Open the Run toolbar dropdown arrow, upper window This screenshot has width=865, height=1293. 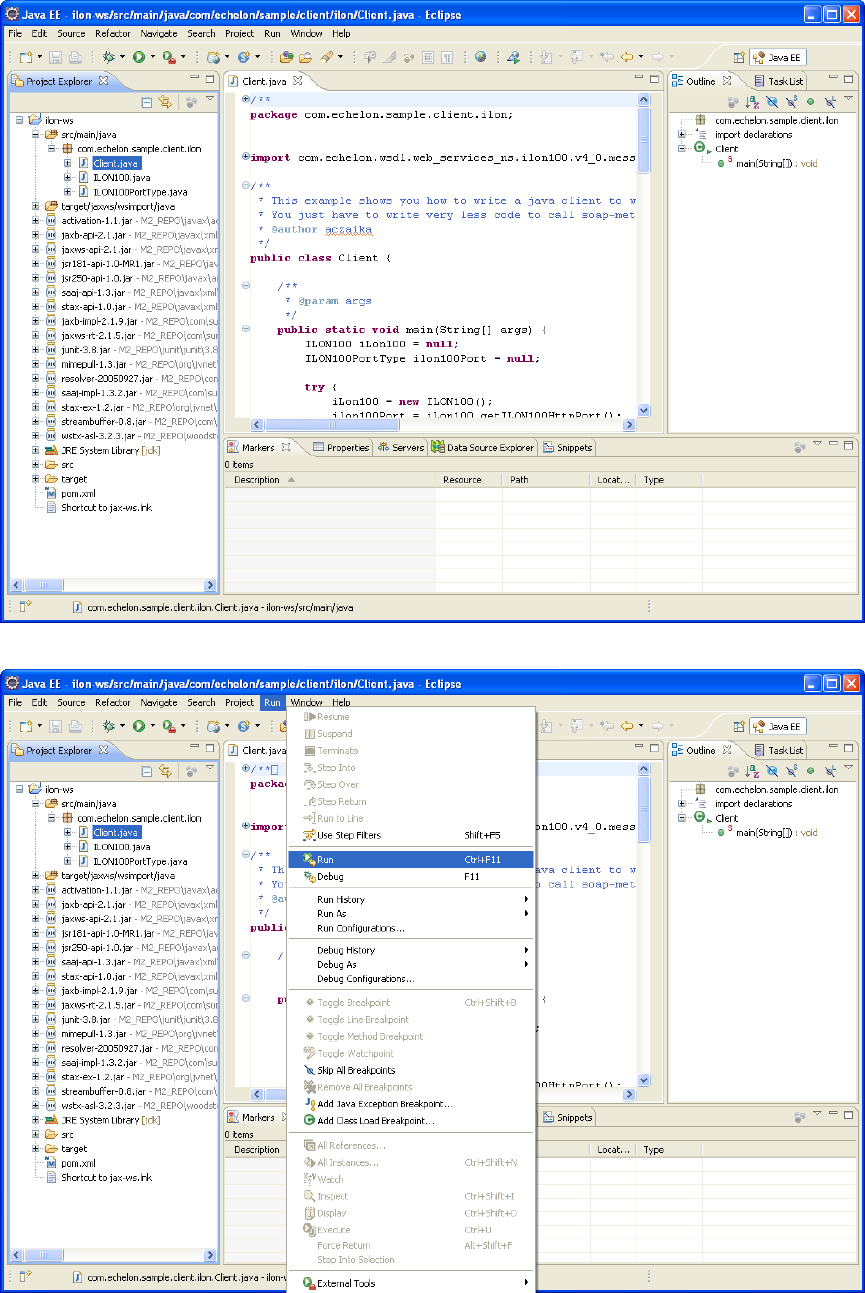[x=152, y=58]
